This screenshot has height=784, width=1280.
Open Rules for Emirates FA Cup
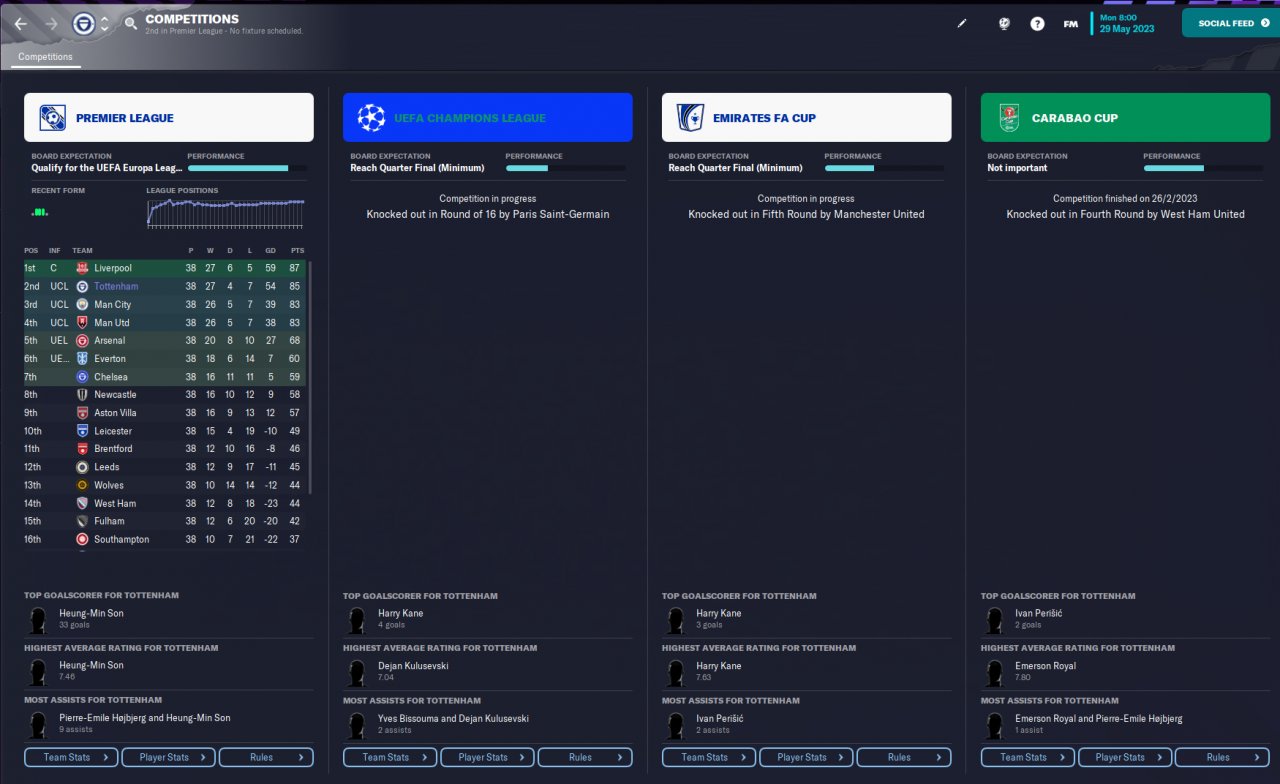(904, 757)
